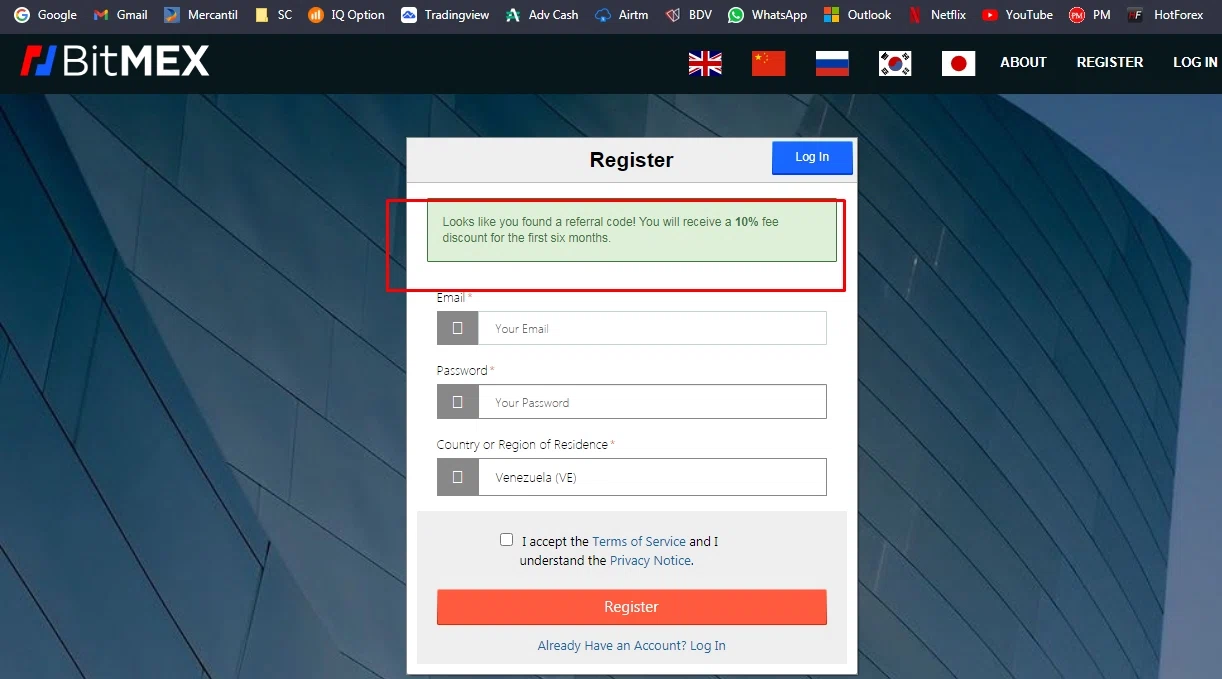Viewport: 1222px width, 679px height.
Task: Open the SC bookmark folder
Action: [274, 15]
